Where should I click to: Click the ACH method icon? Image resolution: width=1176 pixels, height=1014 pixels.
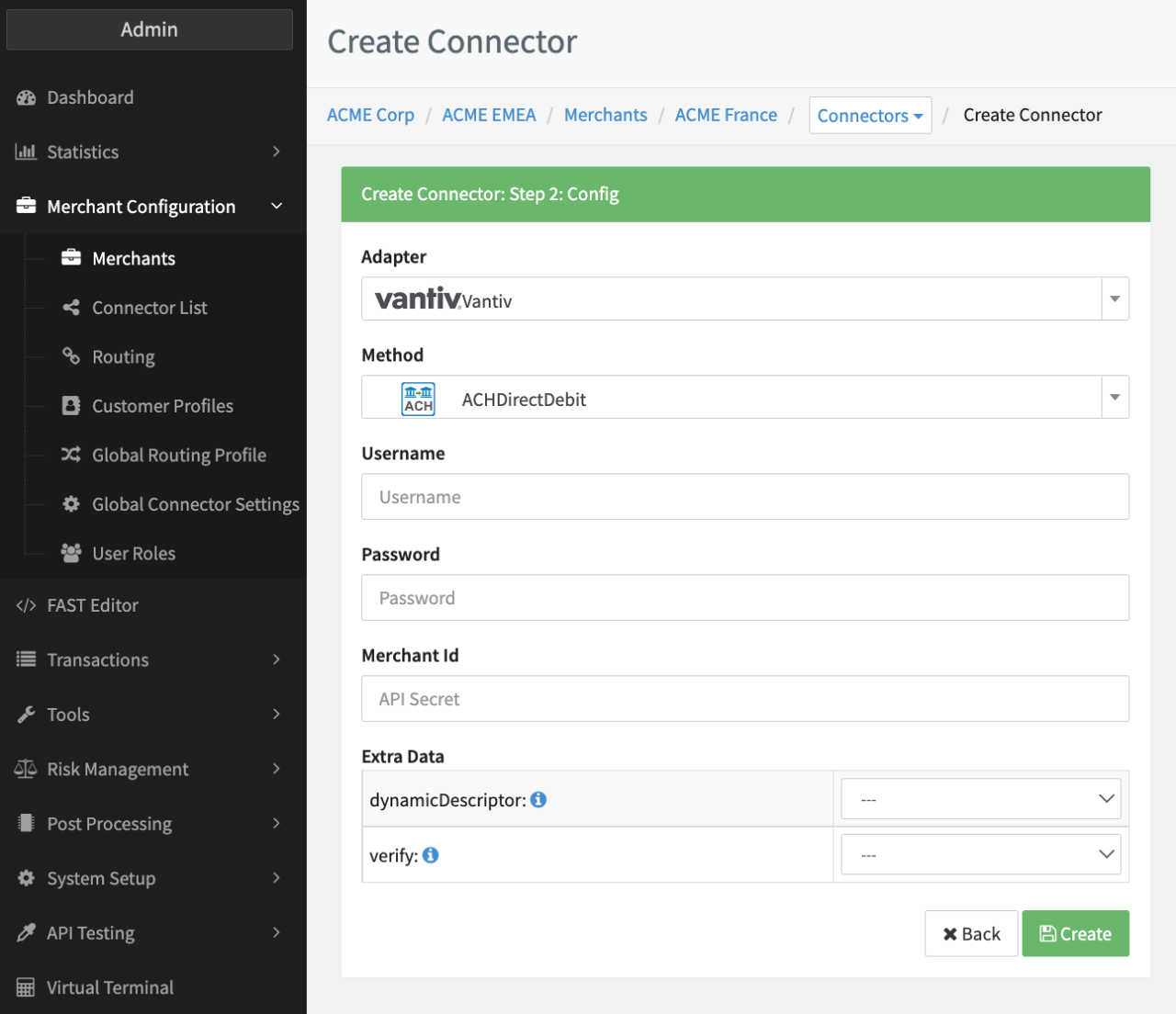pyautogui.click(x=418, y=399)
